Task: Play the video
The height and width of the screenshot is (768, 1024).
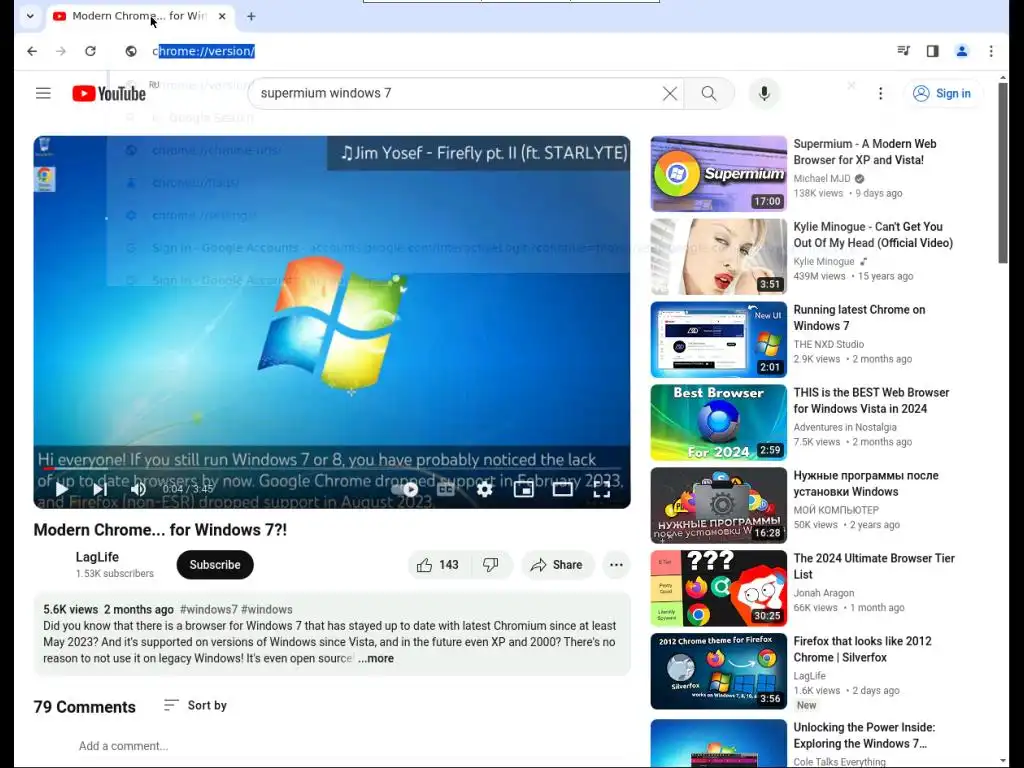Action: [x=61, y=489]
